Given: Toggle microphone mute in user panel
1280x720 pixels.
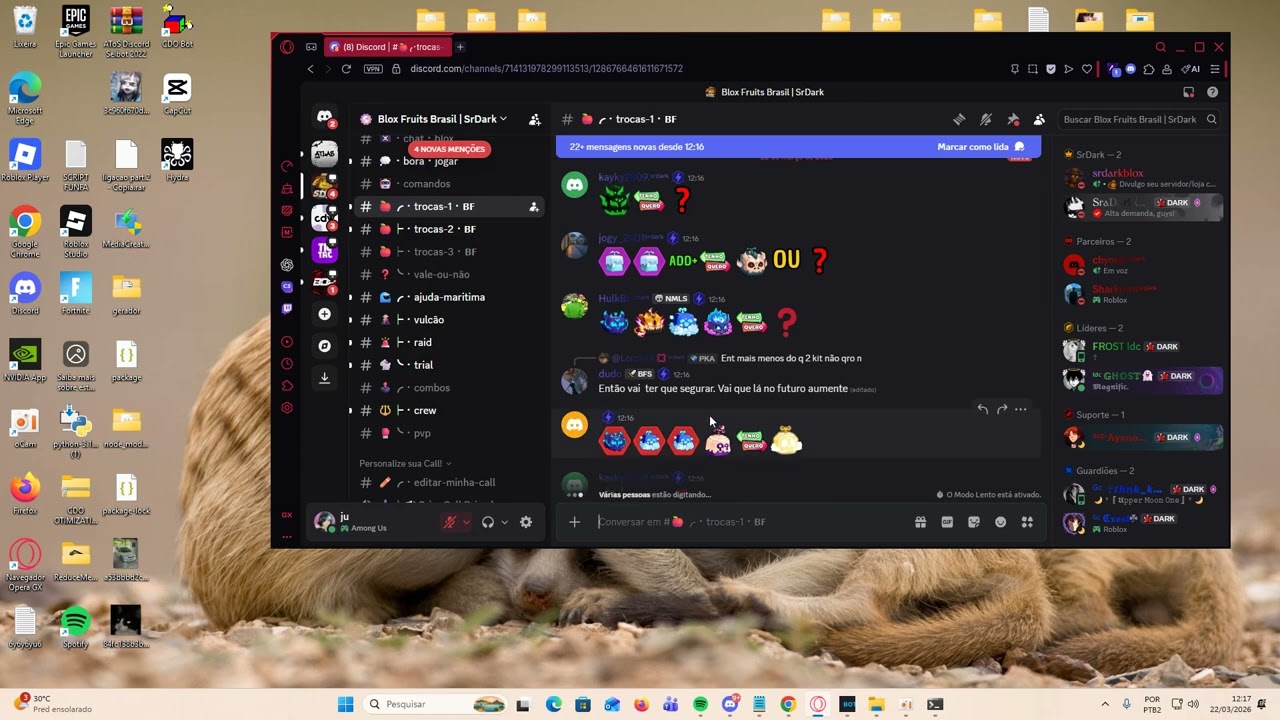Looking at the screenshot, I should pos(450,522).
